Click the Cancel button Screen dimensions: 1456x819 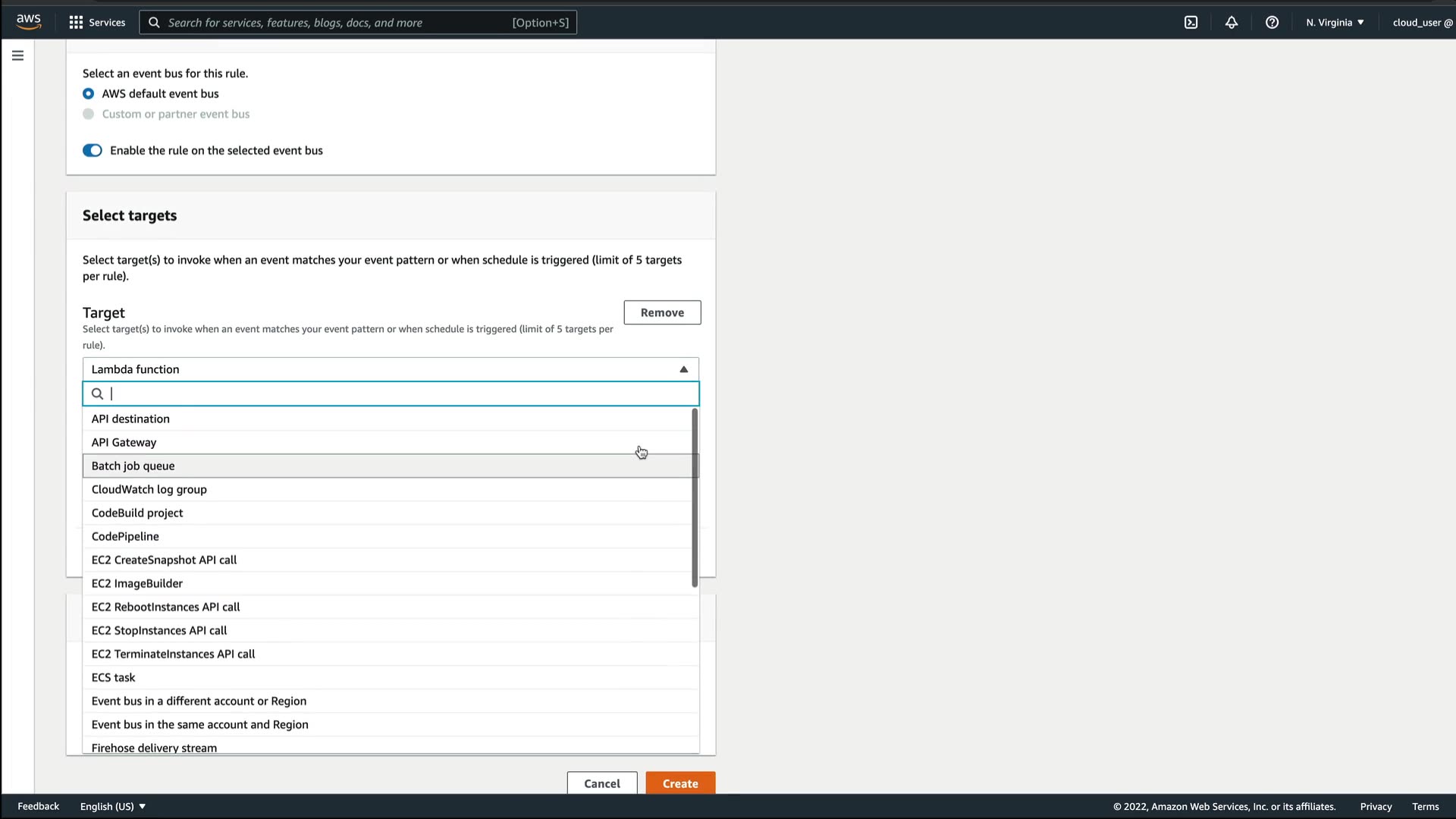point(601,783)
